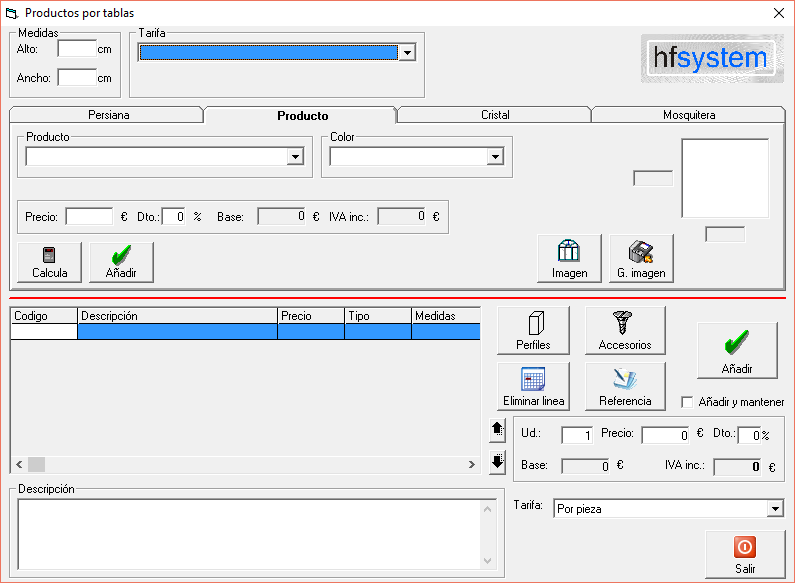This screenshot has width=795, height=583.
Task: Open the Imagen window button
Action: pyautogui.click(x=569, y=260)
